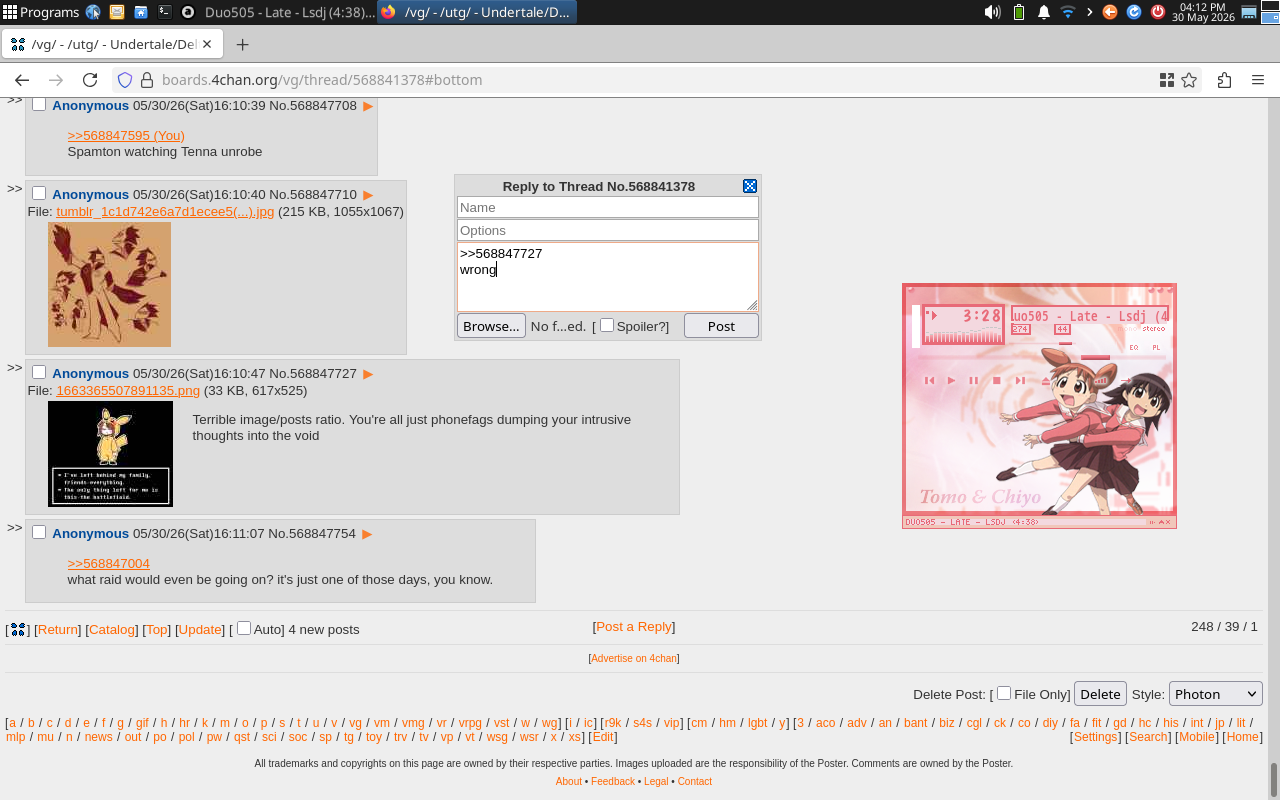The width and height of the screenshot is (1280, 800).
Task: Tick the Spoiler checkbox in reply form
Action: click(x=607, y=325)
